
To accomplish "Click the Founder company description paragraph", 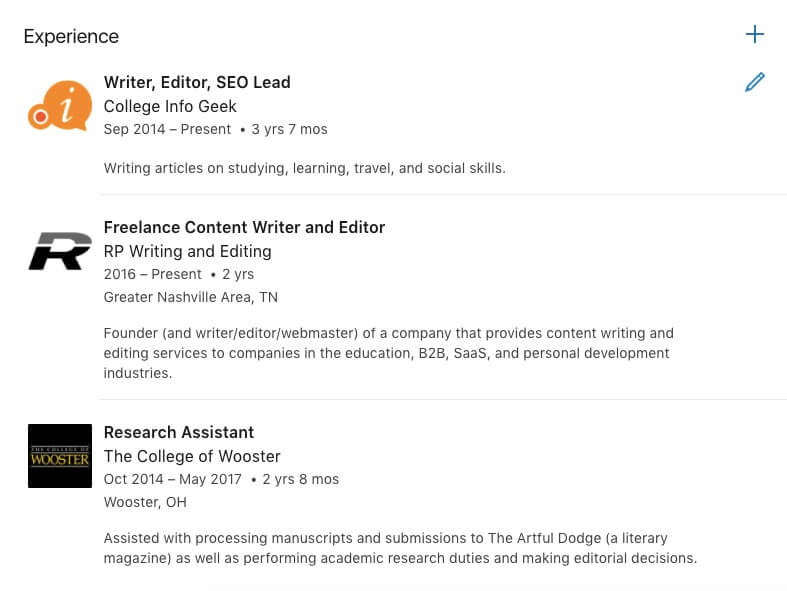I will click(x=388, y=353).
